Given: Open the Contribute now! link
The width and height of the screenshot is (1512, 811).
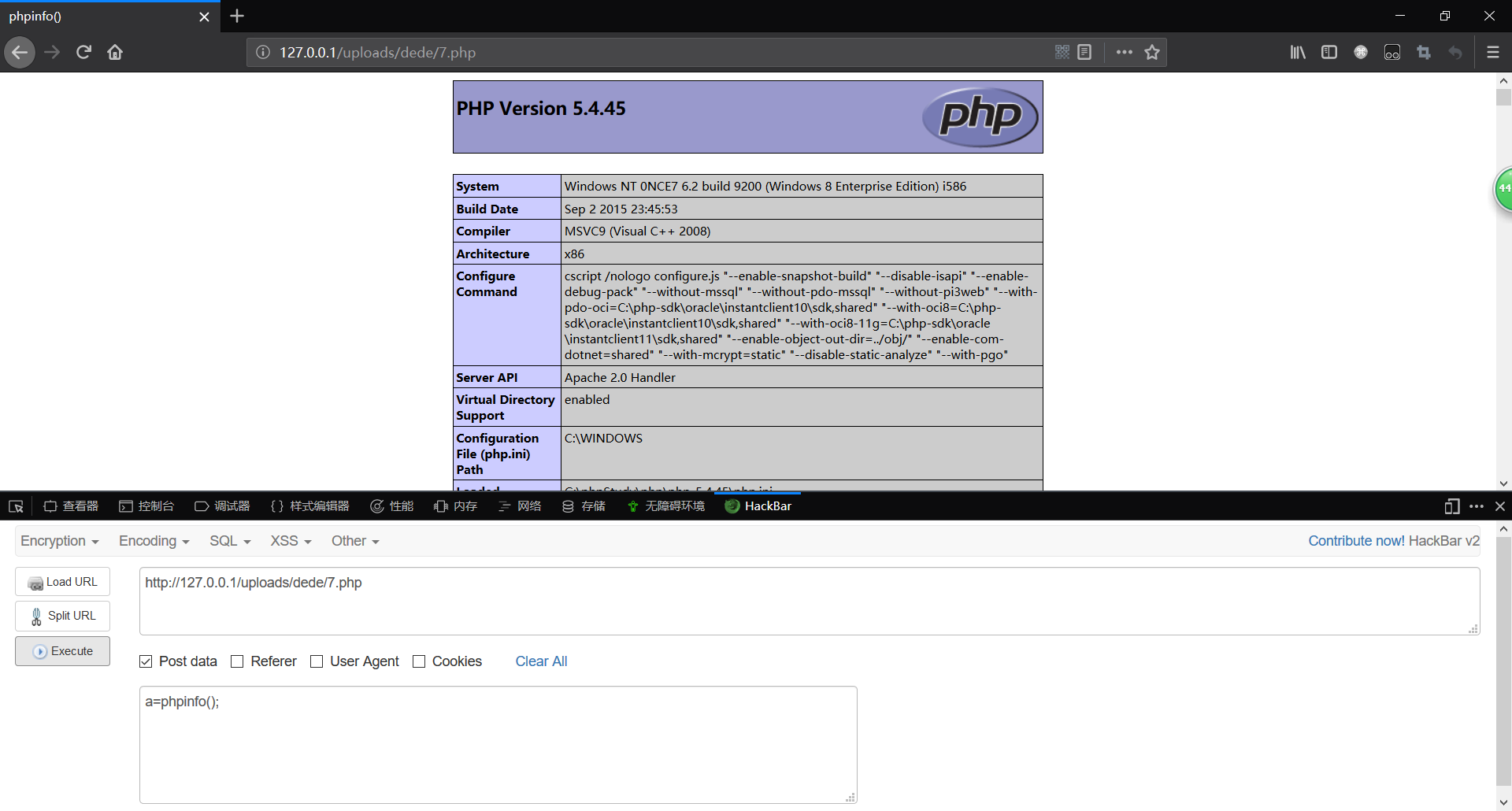Looking at the screenshot, I should (1356, 541).
